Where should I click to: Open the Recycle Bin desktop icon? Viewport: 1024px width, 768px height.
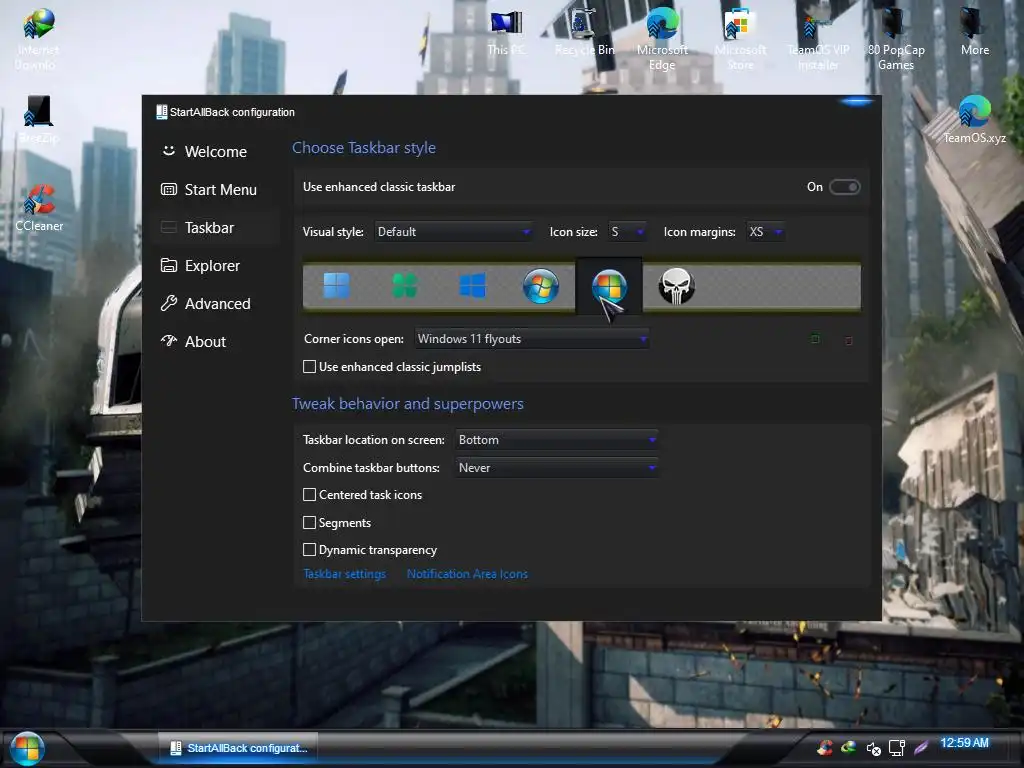pyautogui.click(x=584, y=31)
